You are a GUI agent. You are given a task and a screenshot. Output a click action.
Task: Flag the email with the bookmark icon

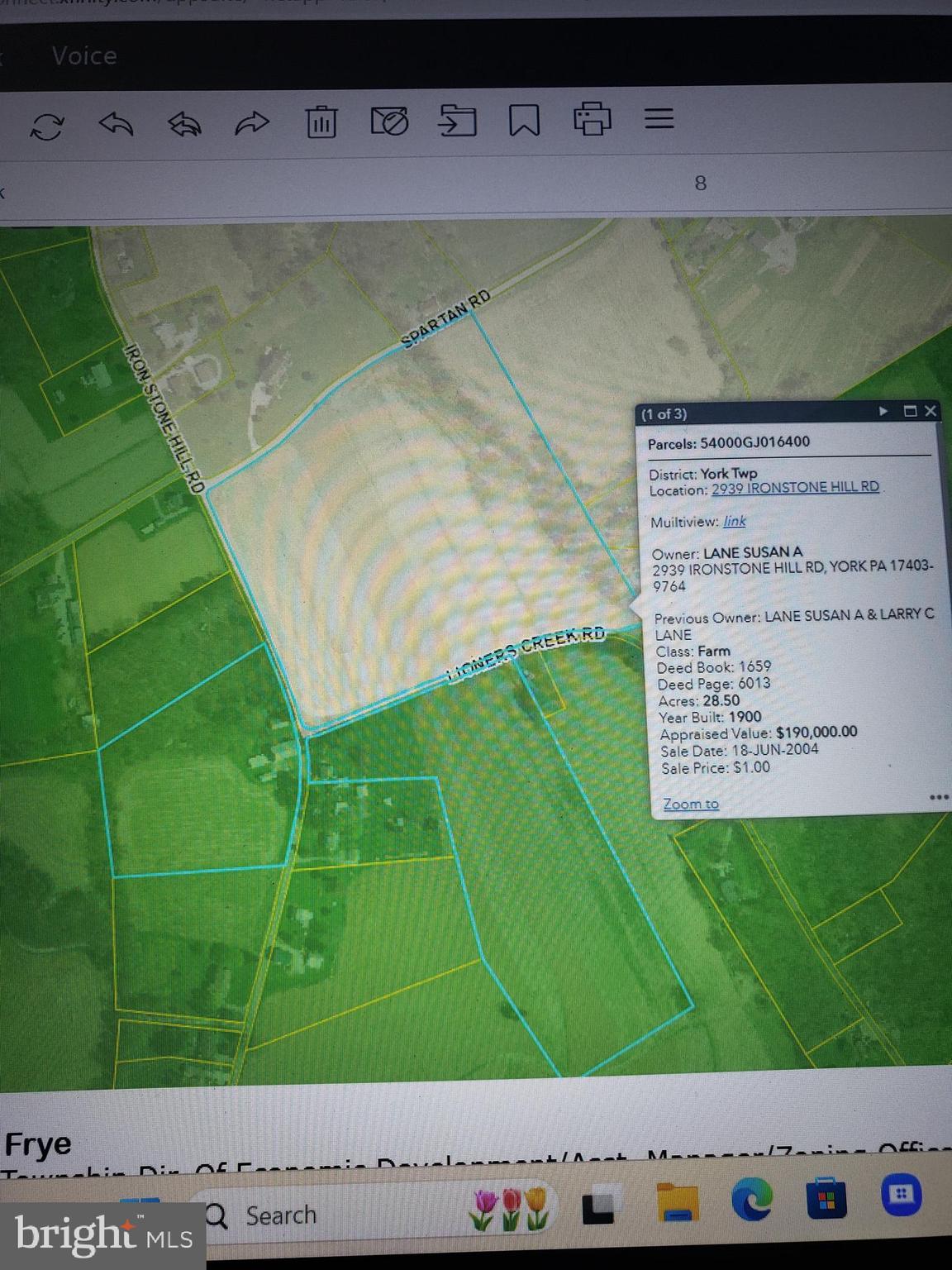[524, 120]
